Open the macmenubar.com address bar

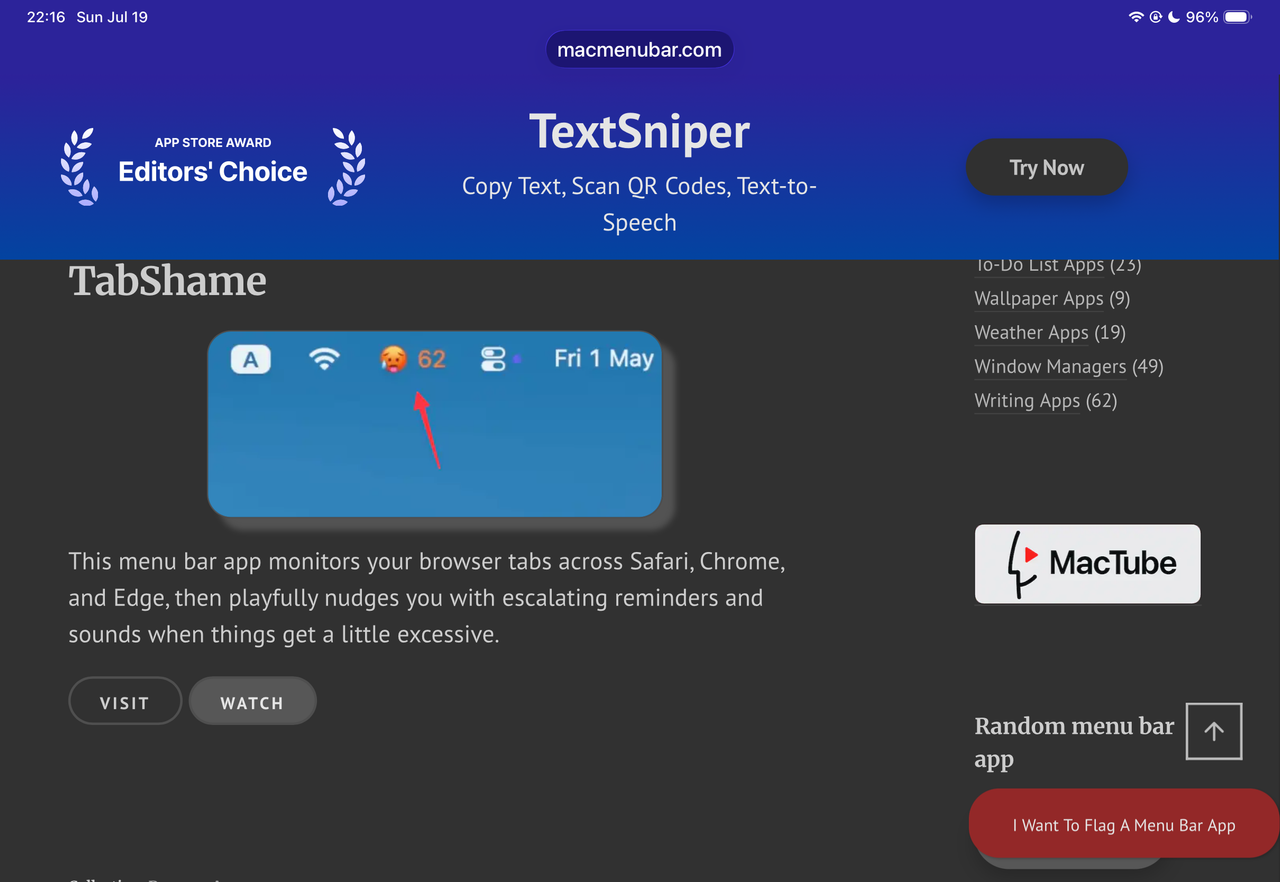(640, 49)
